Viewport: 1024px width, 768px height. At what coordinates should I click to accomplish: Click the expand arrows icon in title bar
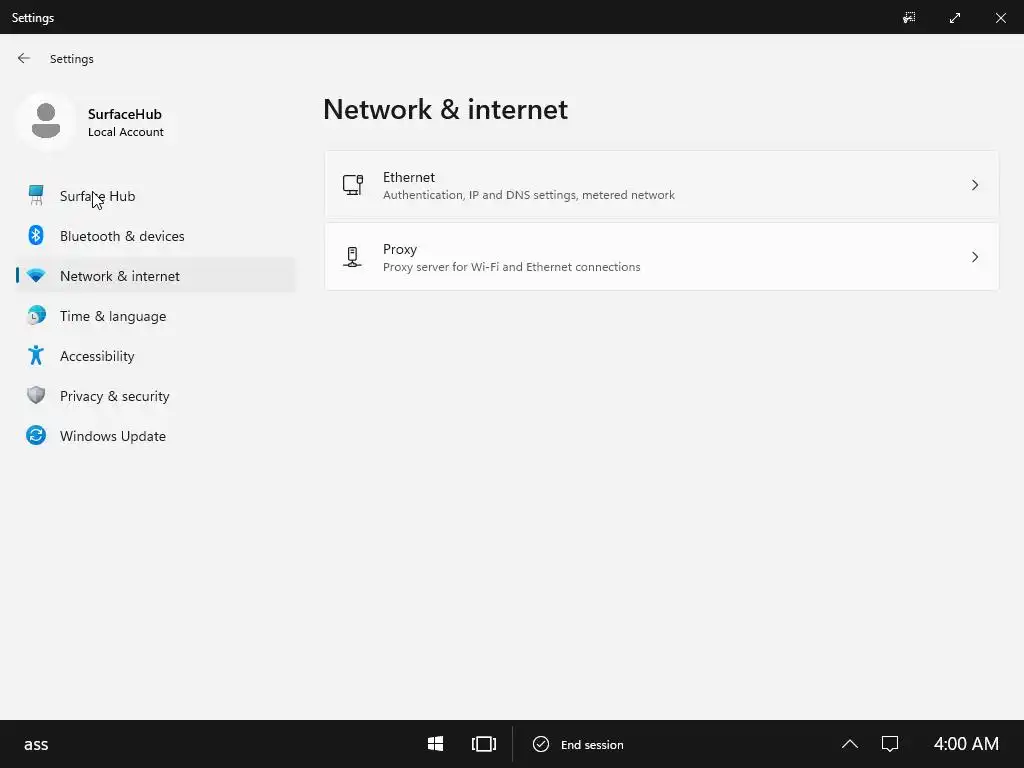click(x=955, y=18)
